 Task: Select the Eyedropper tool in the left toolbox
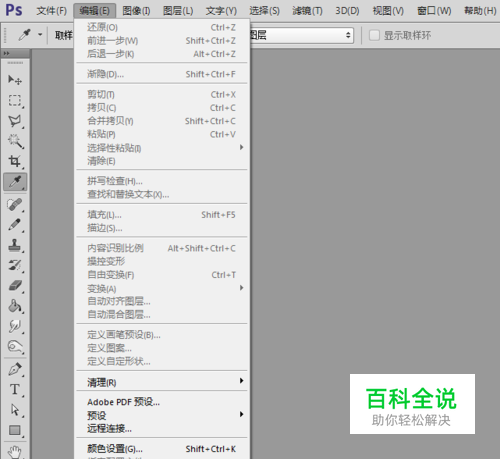click(x=15, y=182)
